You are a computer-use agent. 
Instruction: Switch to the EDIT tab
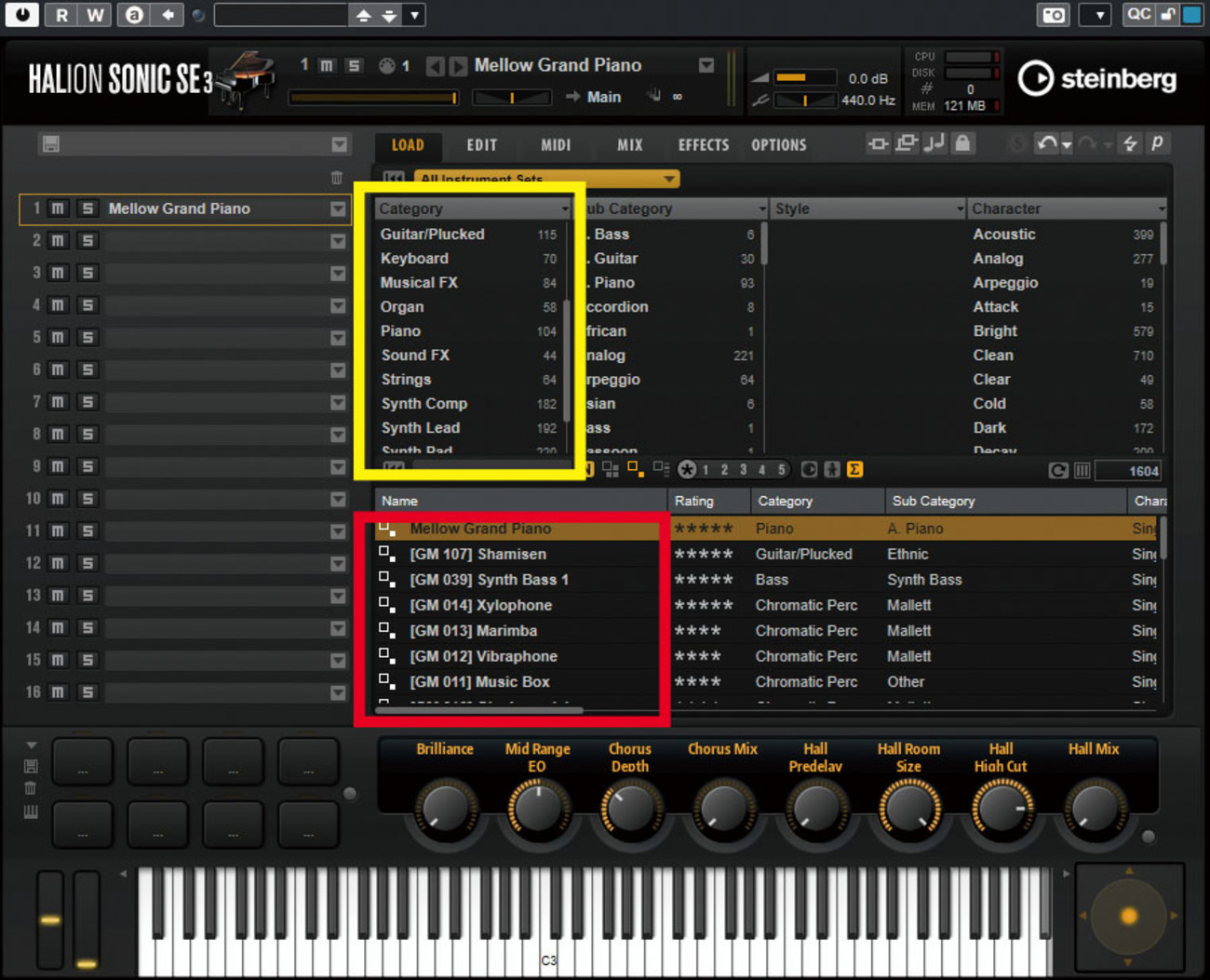tap(482, 145)
